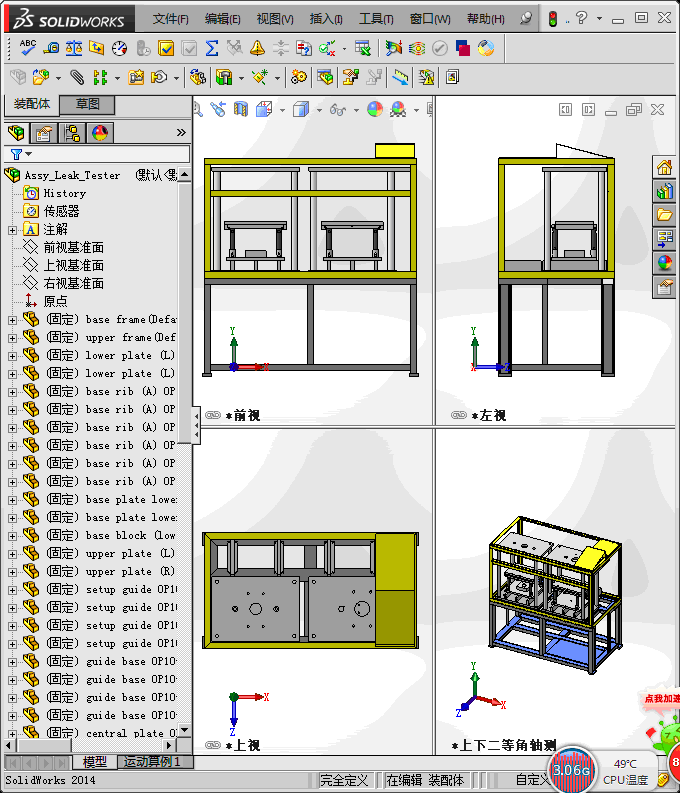Click the blue ruler arrow icon

[x=400, y=77]
